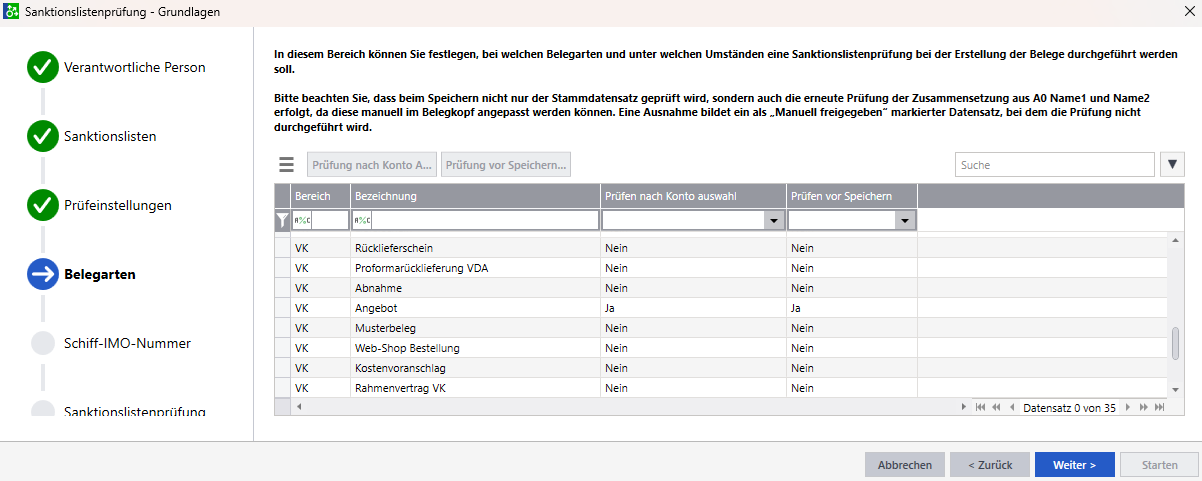Viewport: 1202px width, 481px height.
Task: Open Prüfen nach Konto auswahl filter dropdown
Action: (774, 220)
